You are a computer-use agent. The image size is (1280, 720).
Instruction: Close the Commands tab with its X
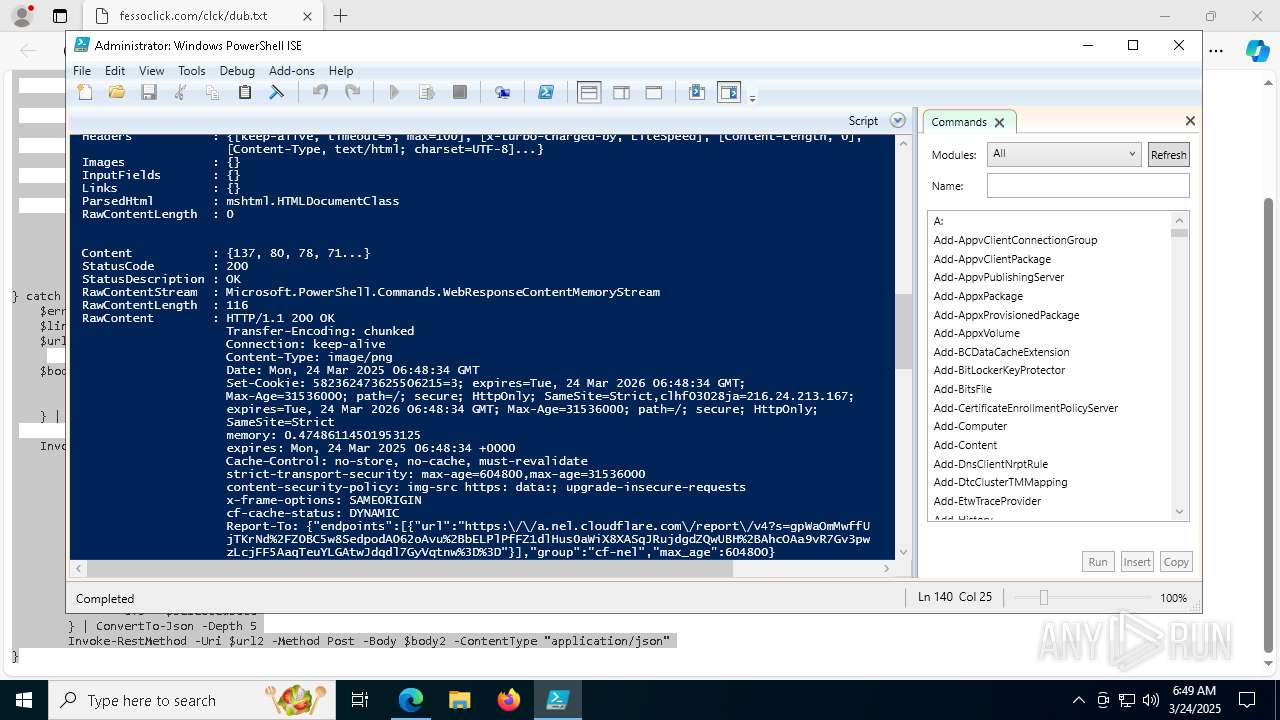[x=999, y=122]
